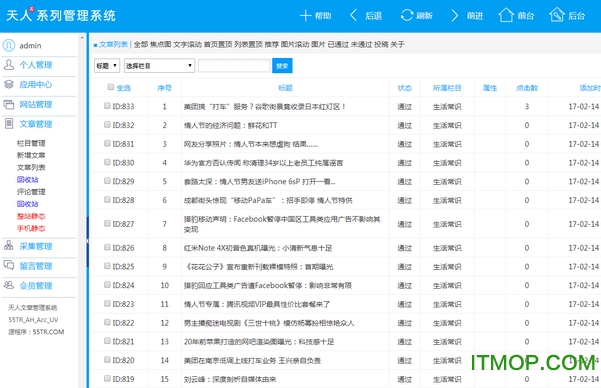Check the box for ID:830
The width and height of the screenshot is (601, 388).
pos(107,162)
